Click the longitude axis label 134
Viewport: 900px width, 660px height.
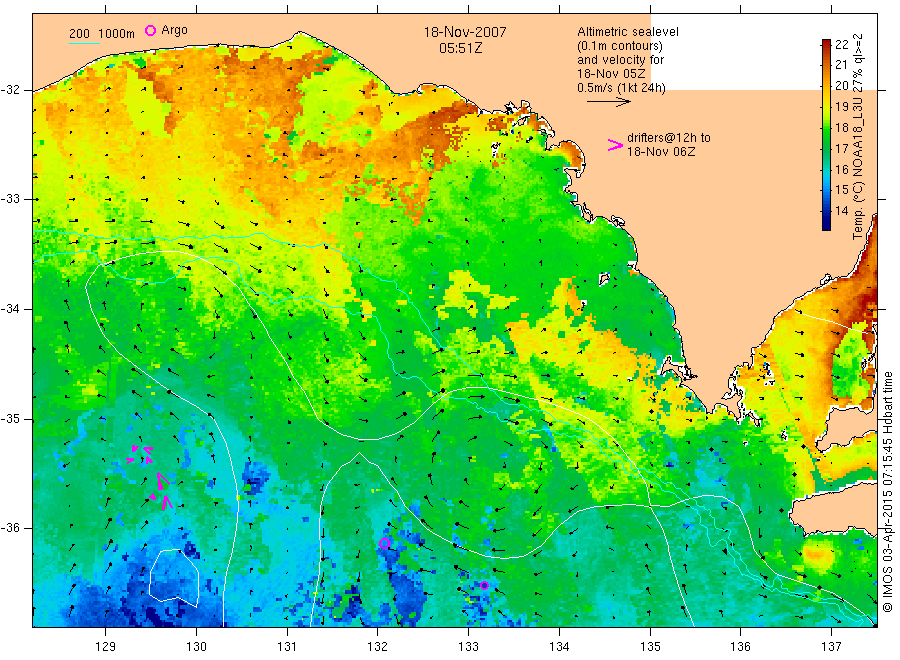[559, 647]
